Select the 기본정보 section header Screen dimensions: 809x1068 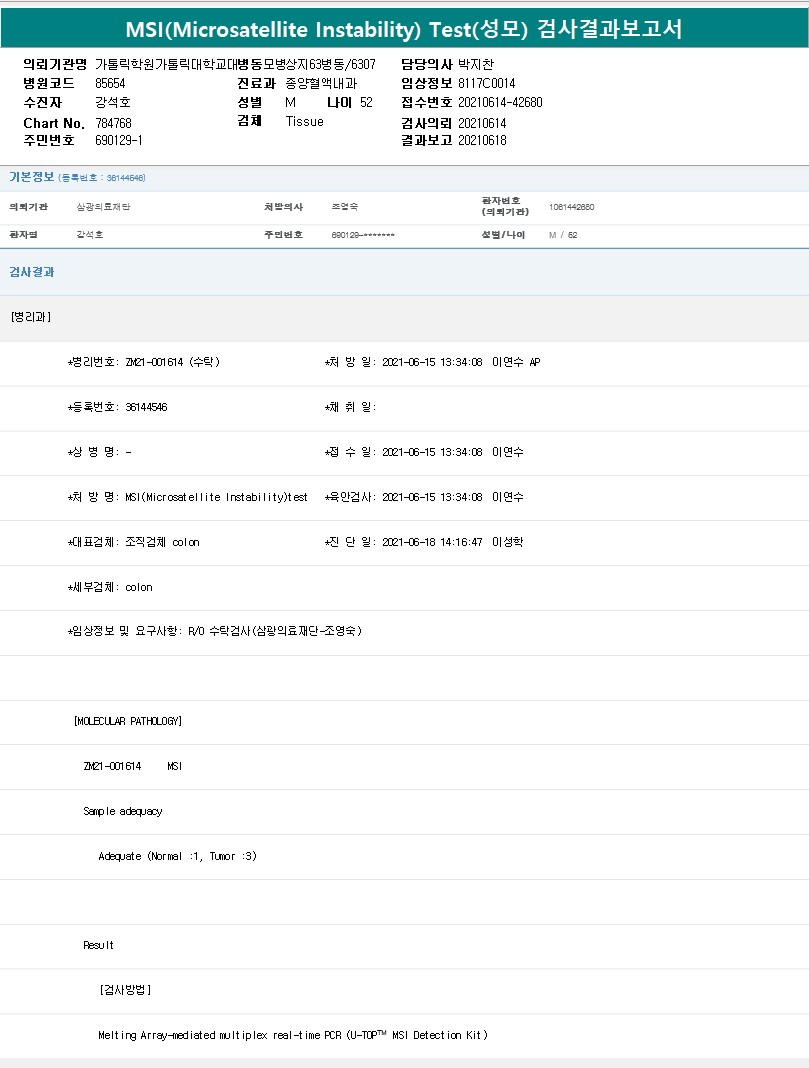(32, 177)
